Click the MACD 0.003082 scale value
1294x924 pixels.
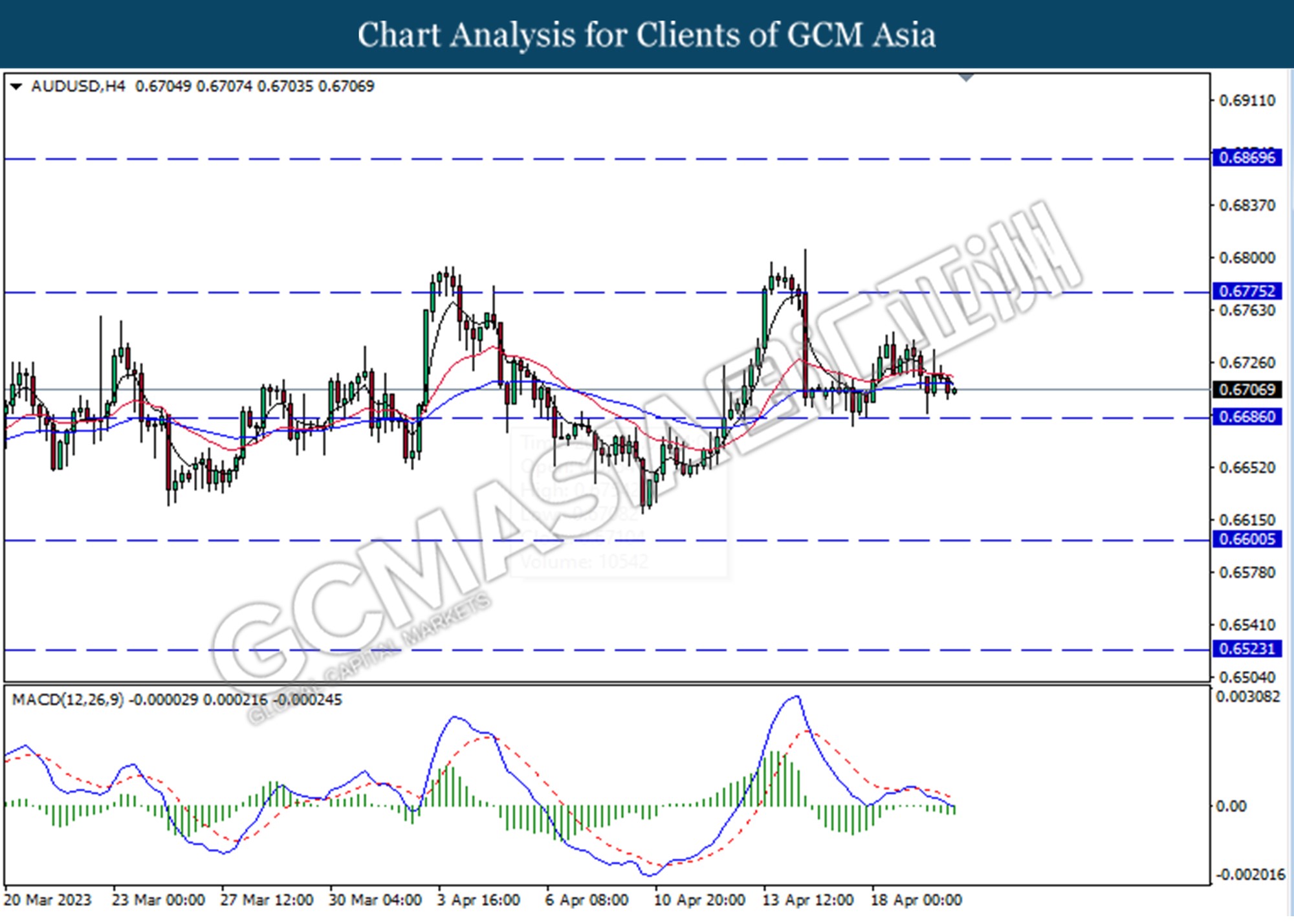[x=1248, y=696]
